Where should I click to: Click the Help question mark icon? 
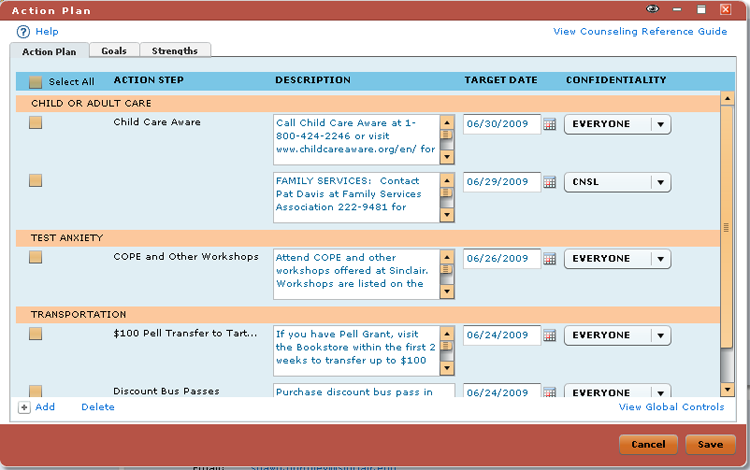click(24, 32)
